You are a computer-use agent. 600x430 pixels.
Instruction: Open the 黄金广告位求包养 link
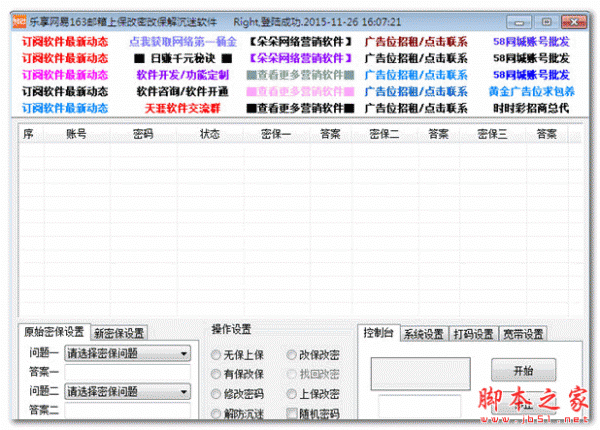tap(532, 91)
